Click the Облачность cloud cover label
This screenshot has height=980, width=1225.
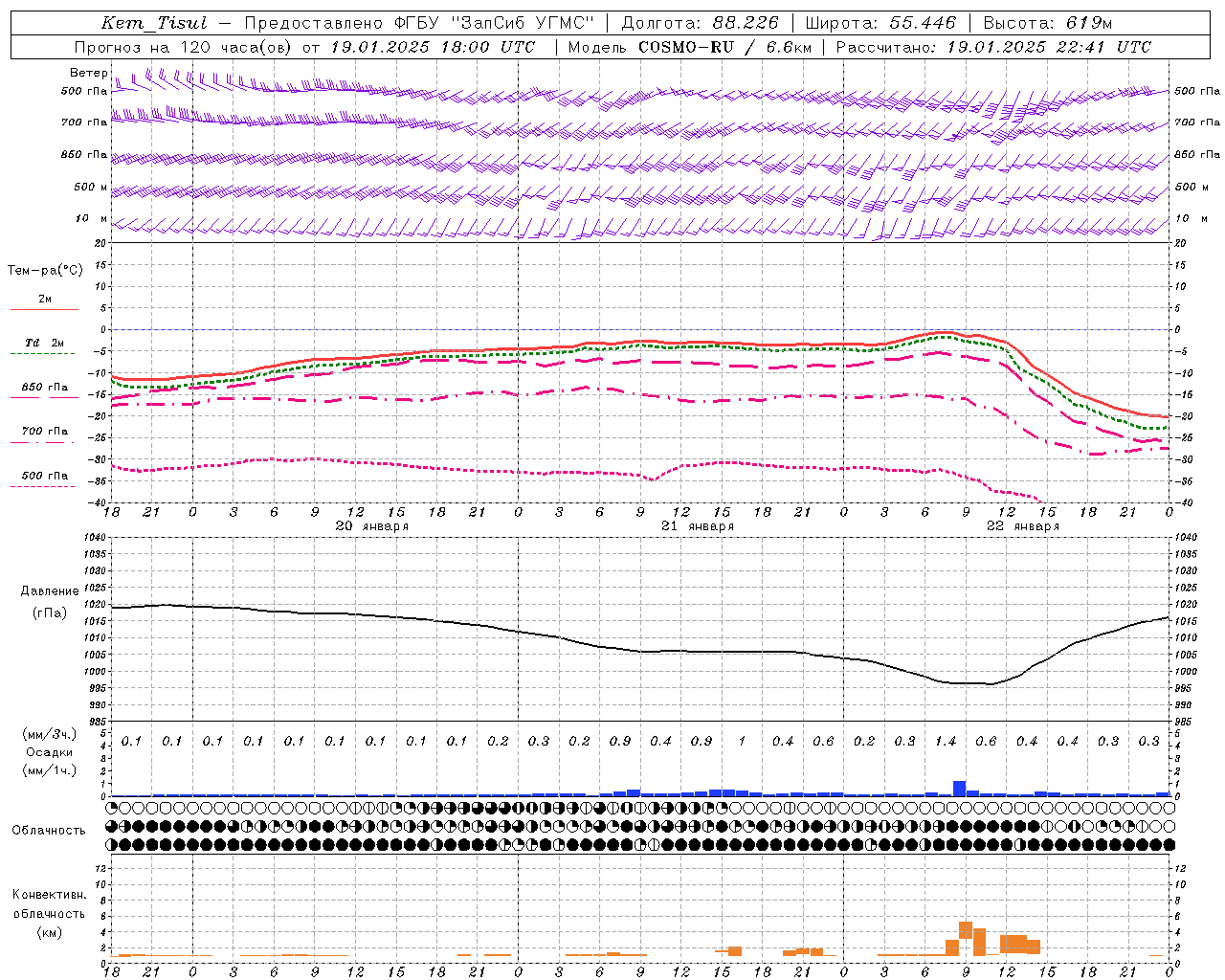[x=49, y=830]
